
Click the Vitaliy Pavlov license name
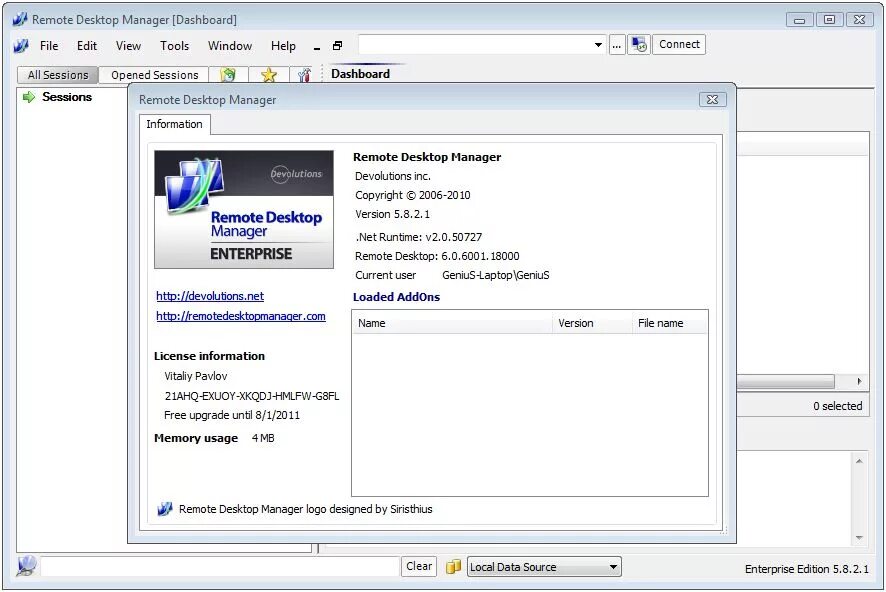196,376
